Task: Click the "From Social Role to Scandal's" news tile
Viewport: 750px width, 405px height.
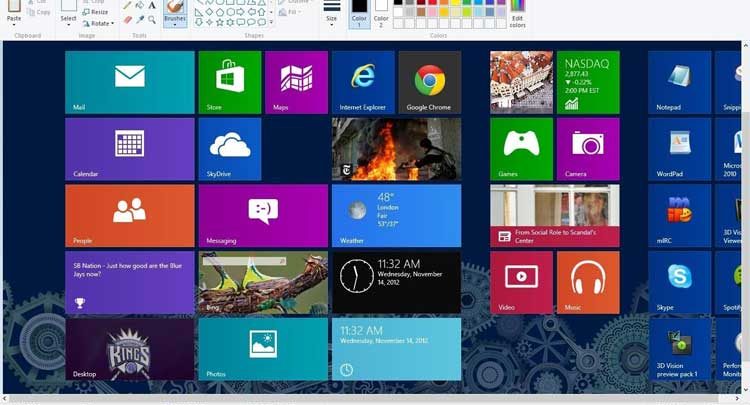Action: pyautogui.click(x=555, y=216)
